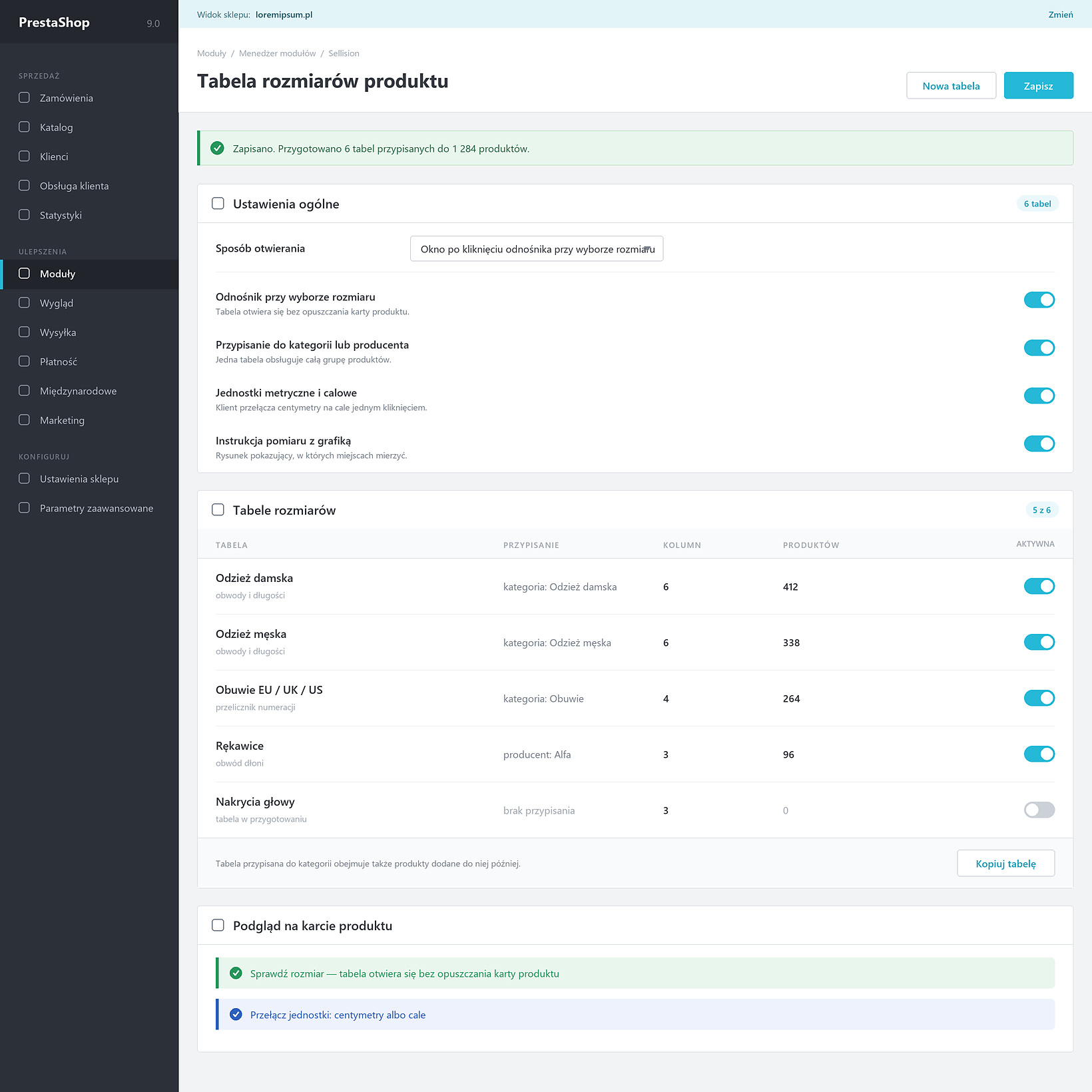Click the Odzież damska table name
The width and height of the screenshot is (1092, 1092).
(x=254, y=578)
